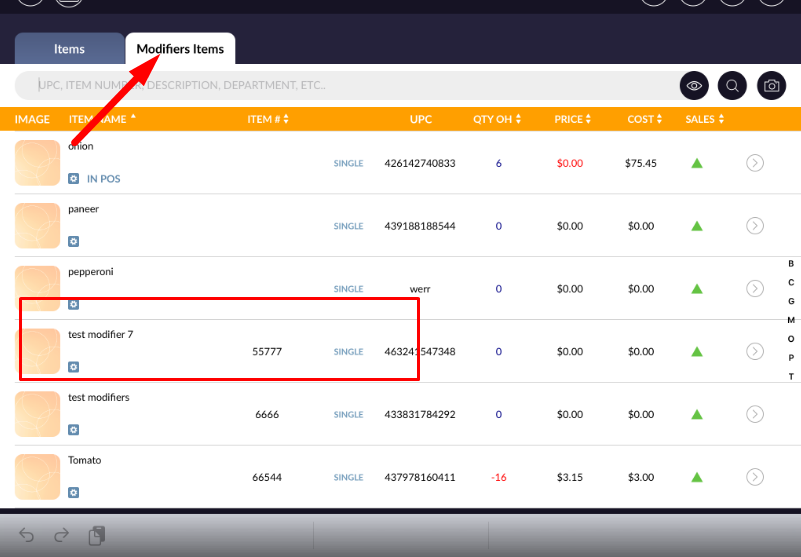
Task: Click the gear icon under Tomato
Action: (x=74, y=493)
